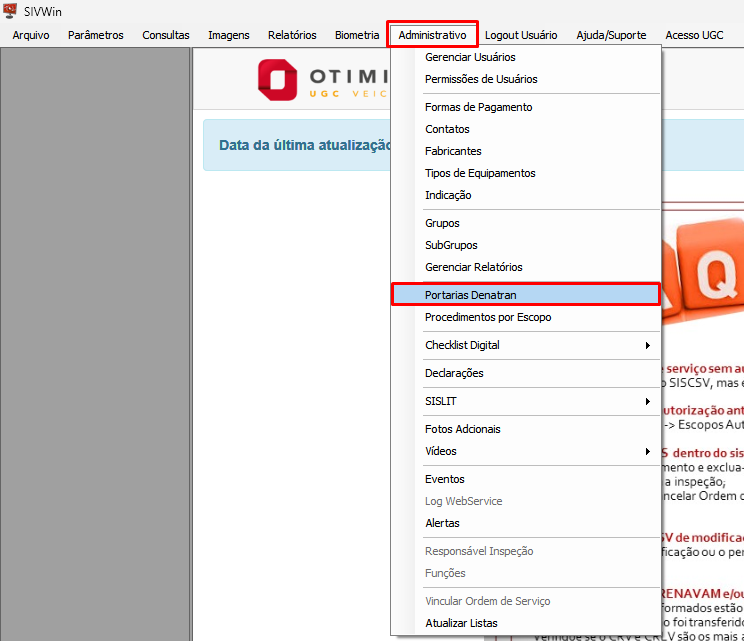Expand the SISLIT submenu arrow
Screen dimensions: 744x641
[648, 401]
